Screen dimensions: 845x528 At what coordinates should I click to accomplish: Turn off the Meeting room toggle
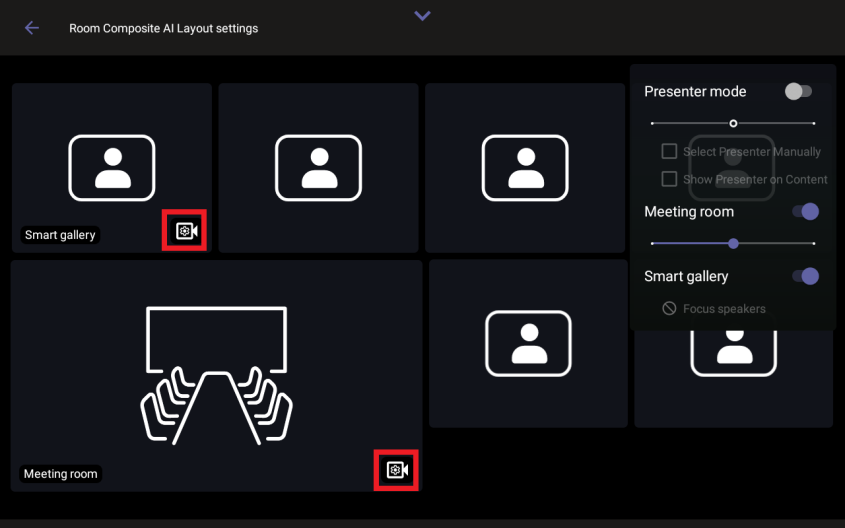[805, 212]
